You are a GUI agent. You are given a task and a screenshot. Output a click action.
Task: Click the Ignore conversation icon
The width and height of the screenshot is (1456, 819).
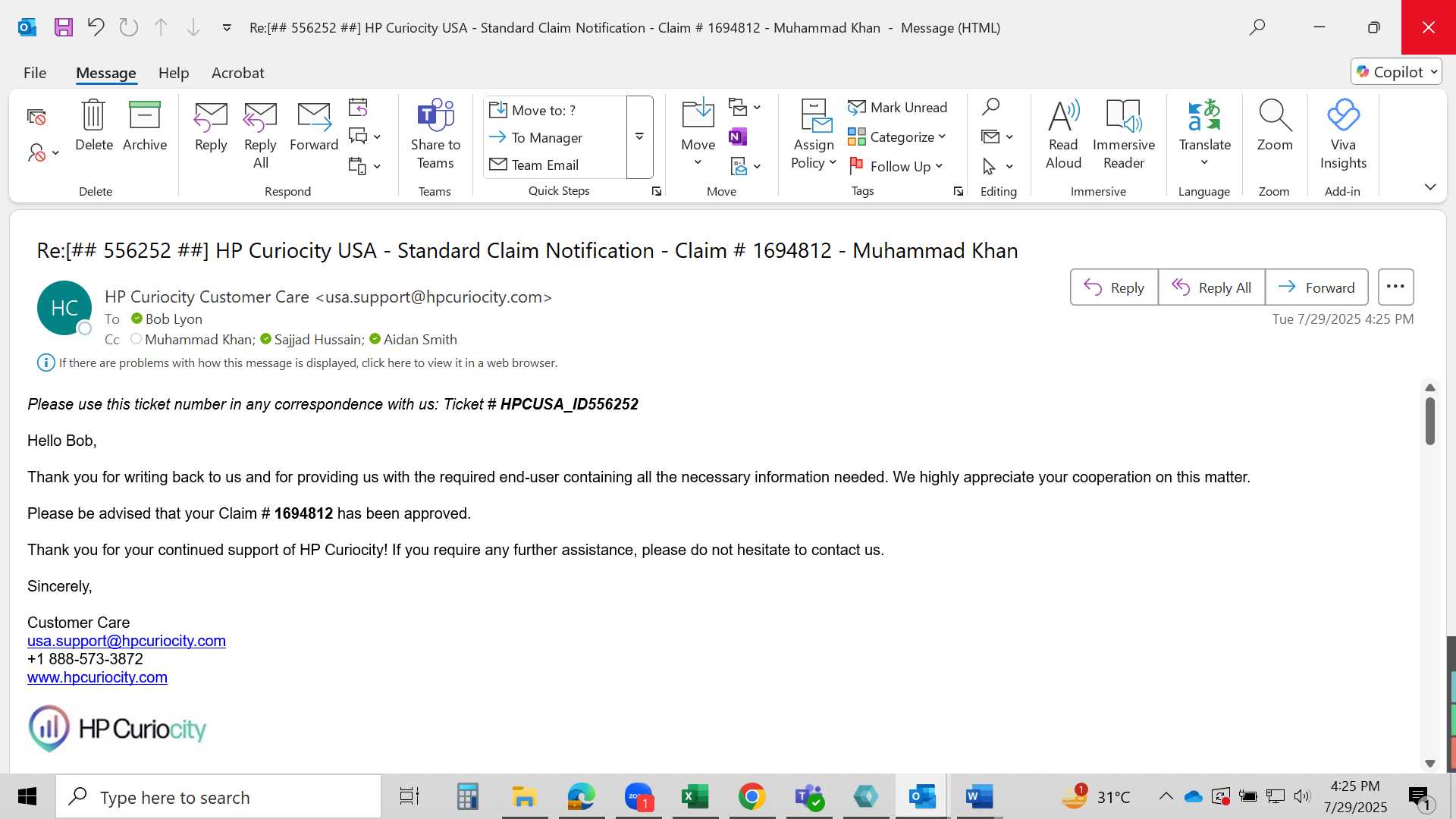pyautogui.click(x=36, y=117)
